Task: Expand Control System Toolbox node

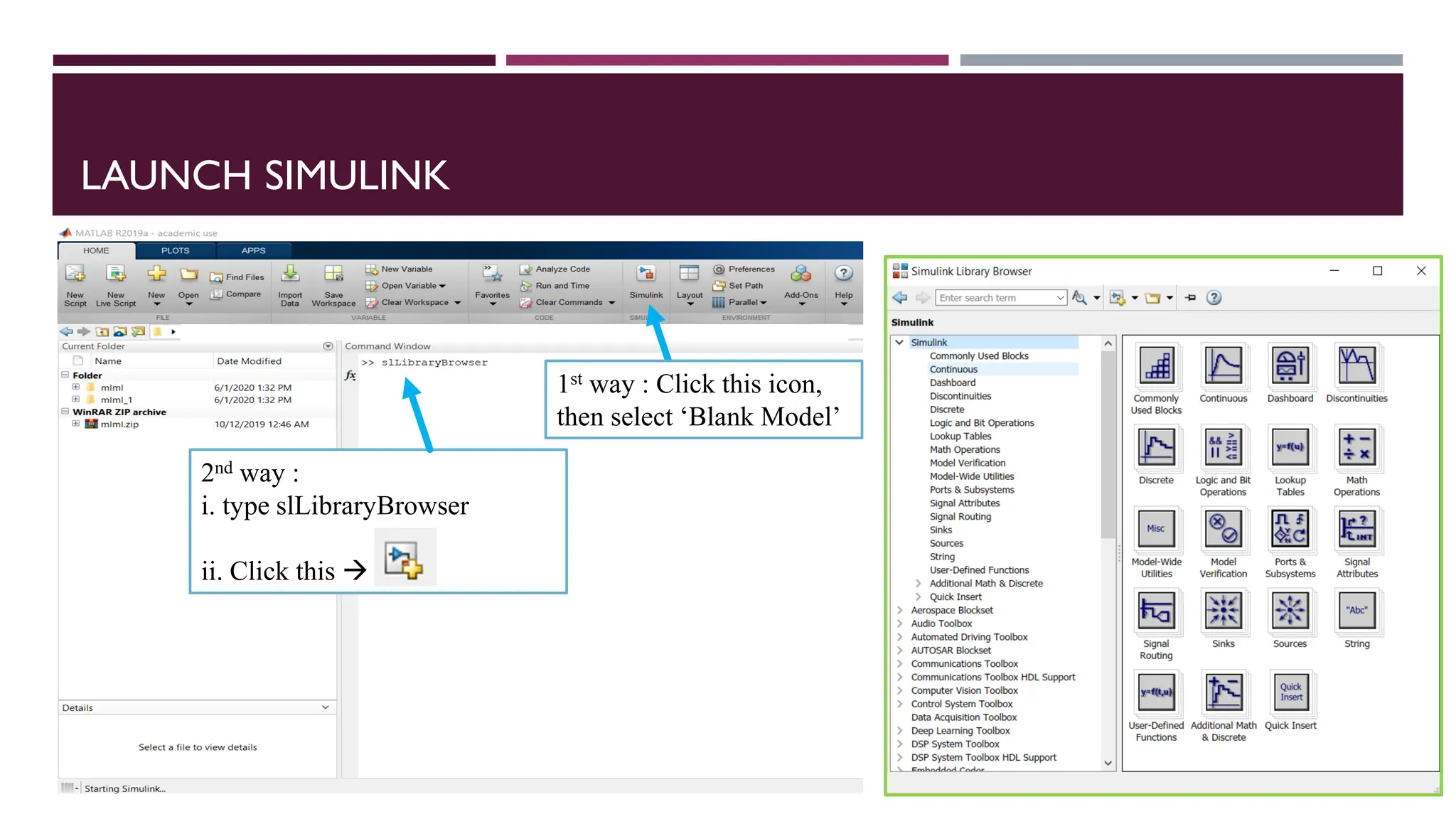Action: pyautogui.click(x=899, y=704)
